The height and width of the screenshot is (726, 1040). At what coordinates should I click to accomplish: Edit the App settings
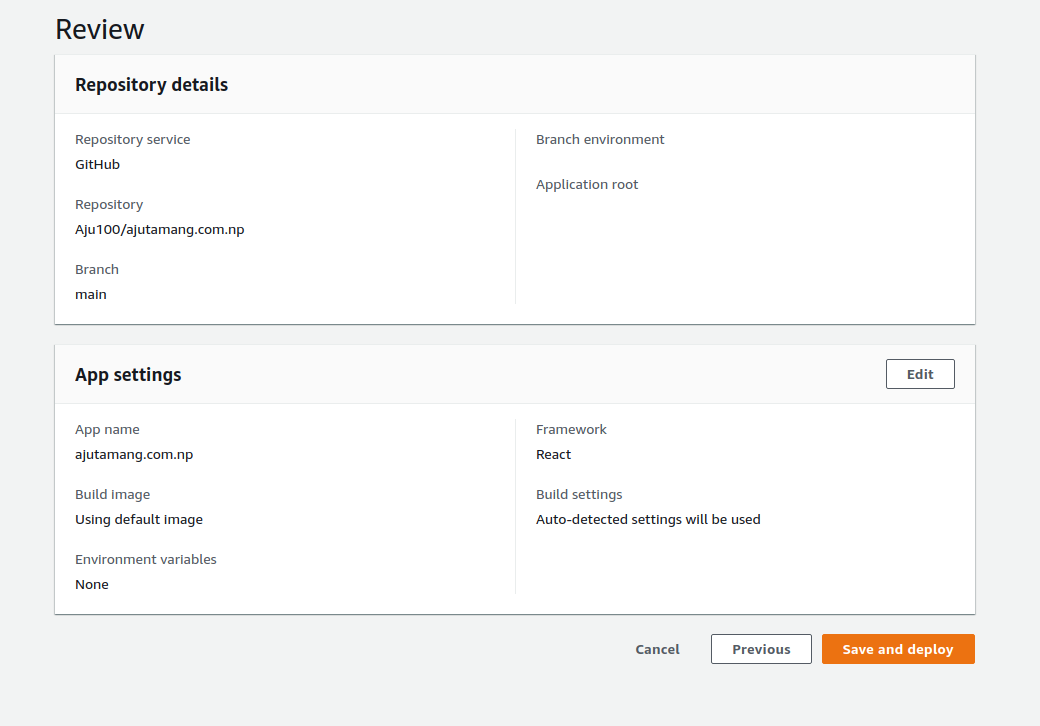pos(919,374)
